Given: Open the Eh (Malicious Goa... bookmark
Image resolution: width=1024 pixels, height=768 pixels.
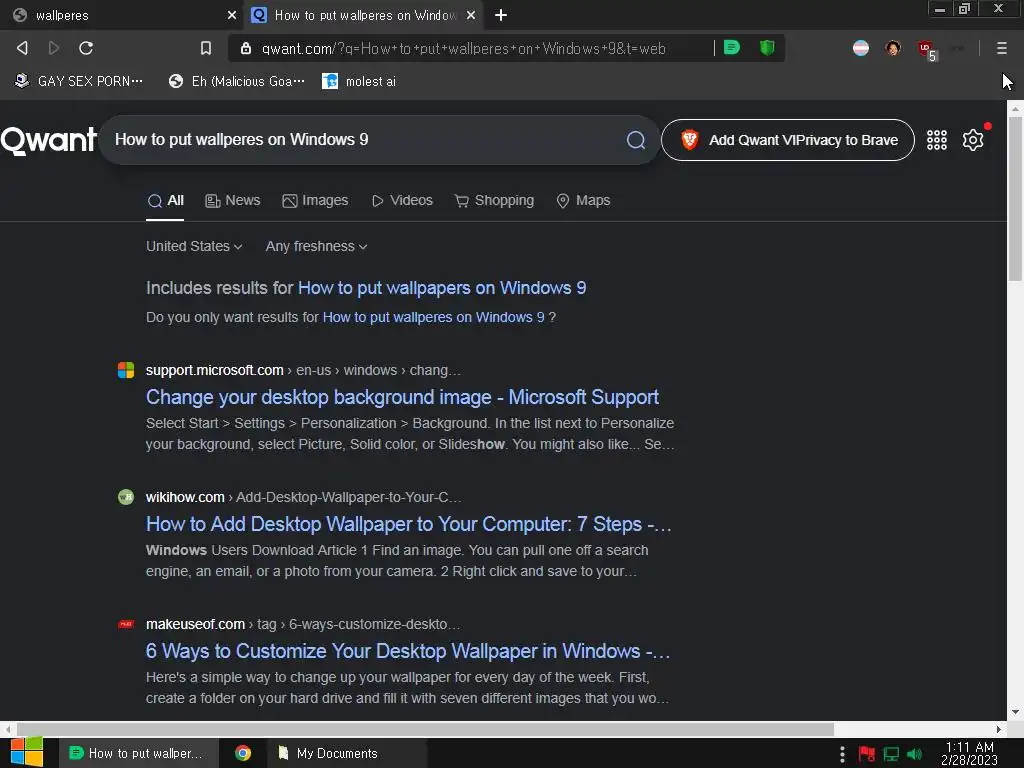Looking at the screenshot, I should (236, 81).
